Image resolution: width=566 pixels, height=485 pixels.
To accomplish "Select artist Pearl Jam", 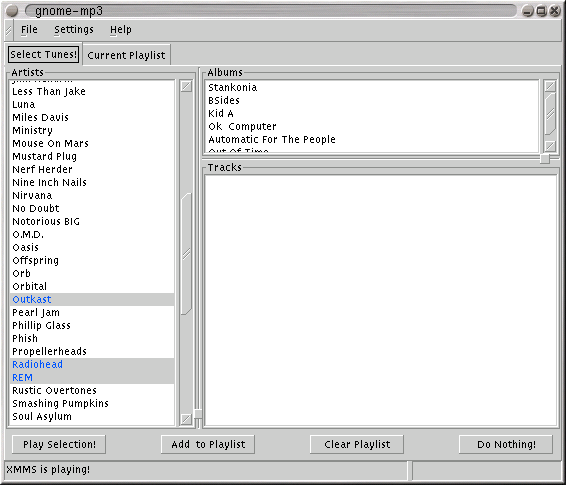I will coord(92,313).
